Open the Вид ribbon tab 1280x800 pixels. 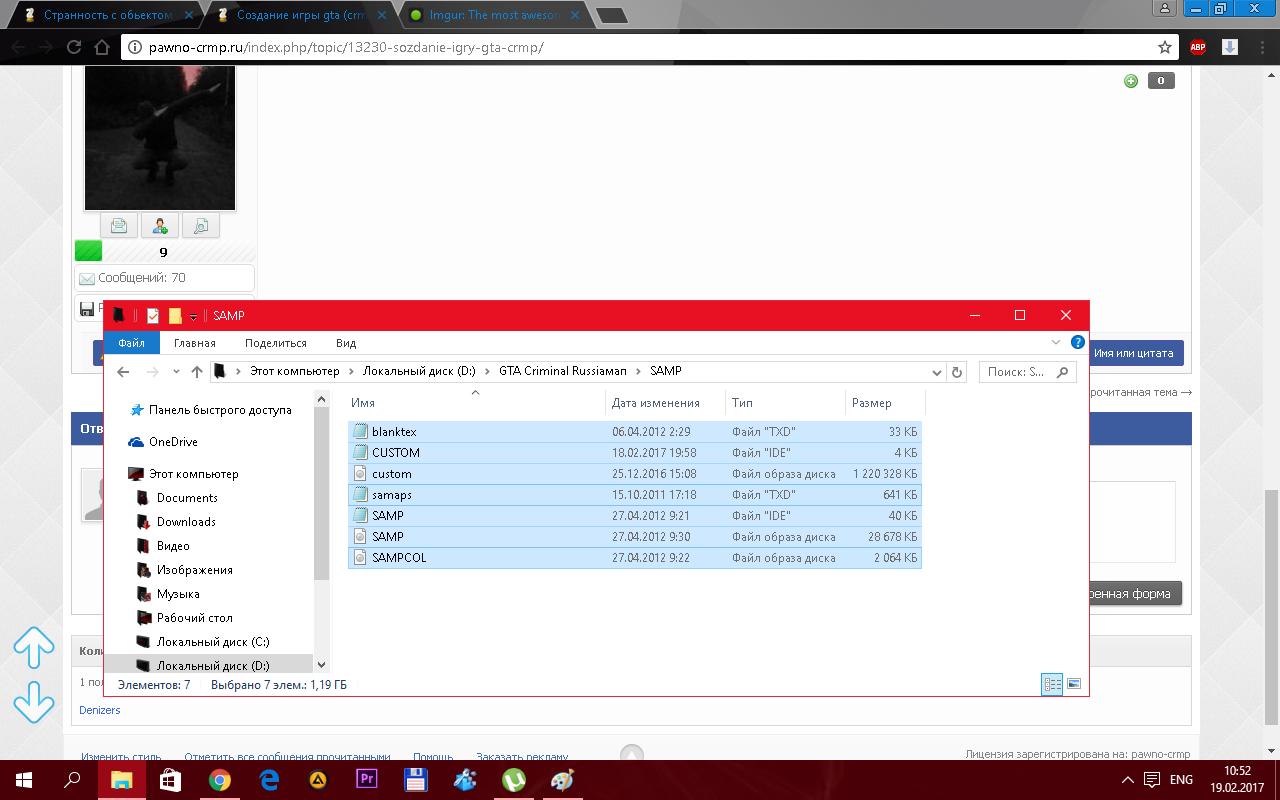coord(346,343)
